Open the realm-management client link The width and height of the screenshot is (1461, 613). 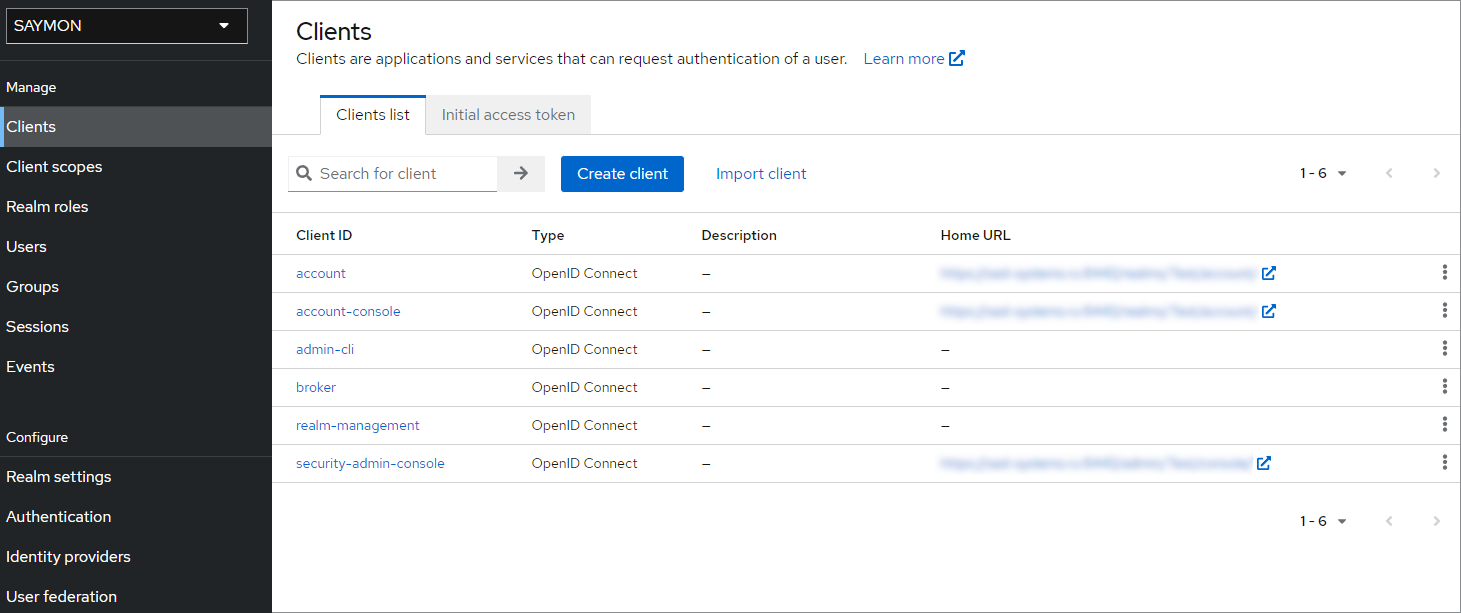(358, 425)
